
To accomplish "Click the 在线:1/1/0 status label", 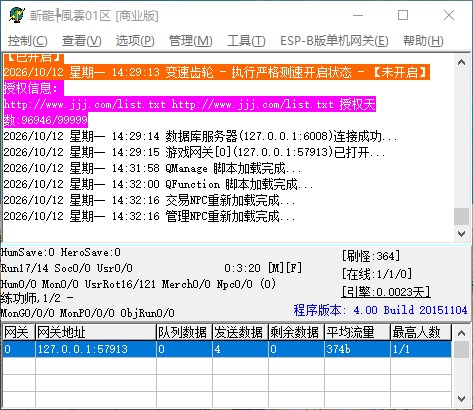I will point(377,274).
